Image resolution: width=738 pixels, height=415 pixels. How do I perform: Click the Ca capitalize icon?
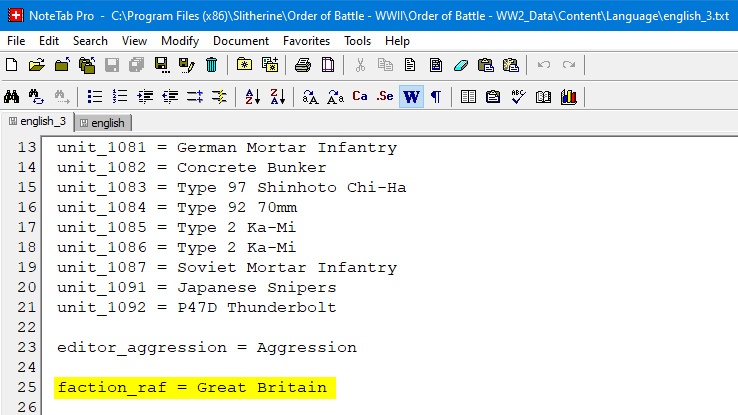pos(360,96)
